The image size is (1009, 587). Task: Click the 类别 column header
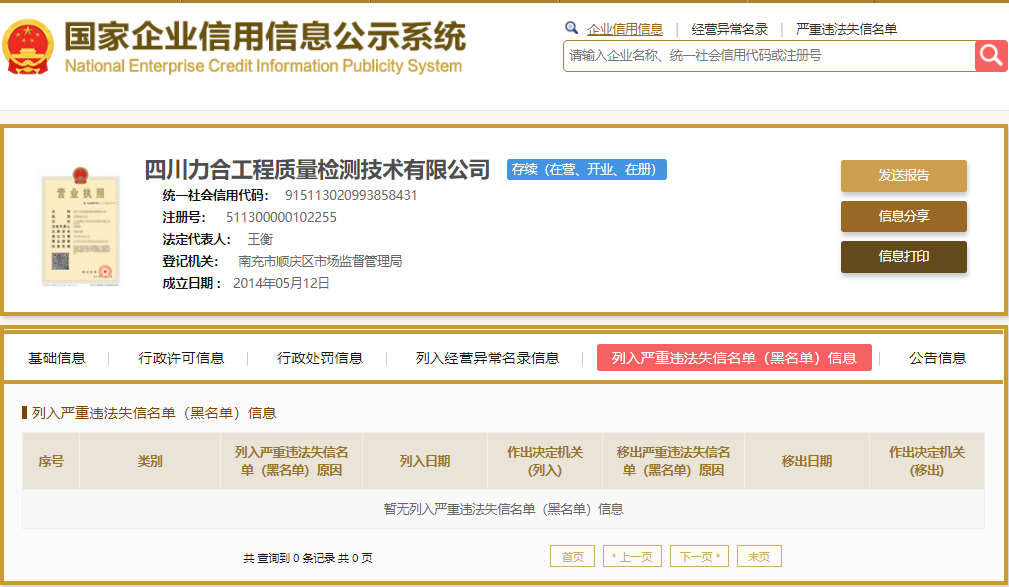[150, 461]
